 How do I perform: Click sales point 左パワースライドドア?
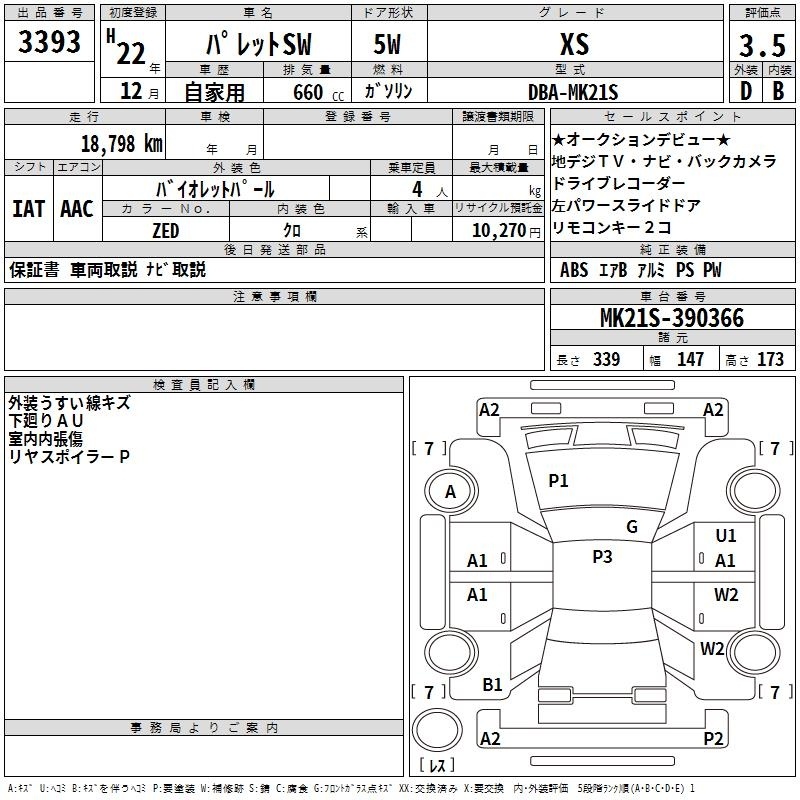coord(626,205)
